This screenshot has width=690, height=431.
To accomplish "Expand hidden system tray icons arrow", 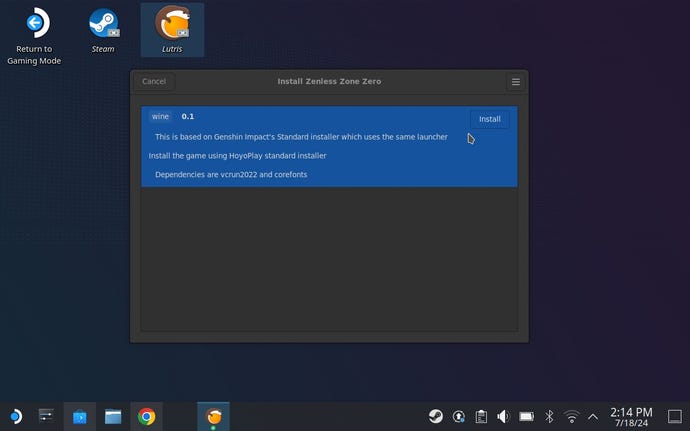I will point(593,416).
